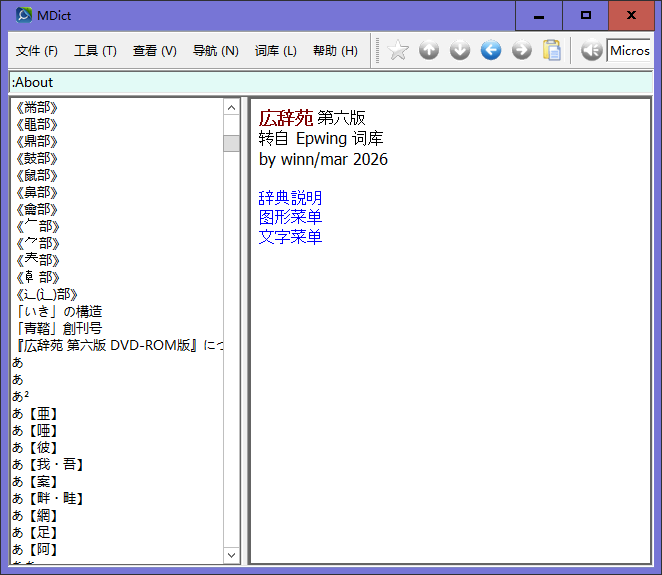Click the Micros voice selection box
This screenshot has height=575, width=662.
[630, 50]
